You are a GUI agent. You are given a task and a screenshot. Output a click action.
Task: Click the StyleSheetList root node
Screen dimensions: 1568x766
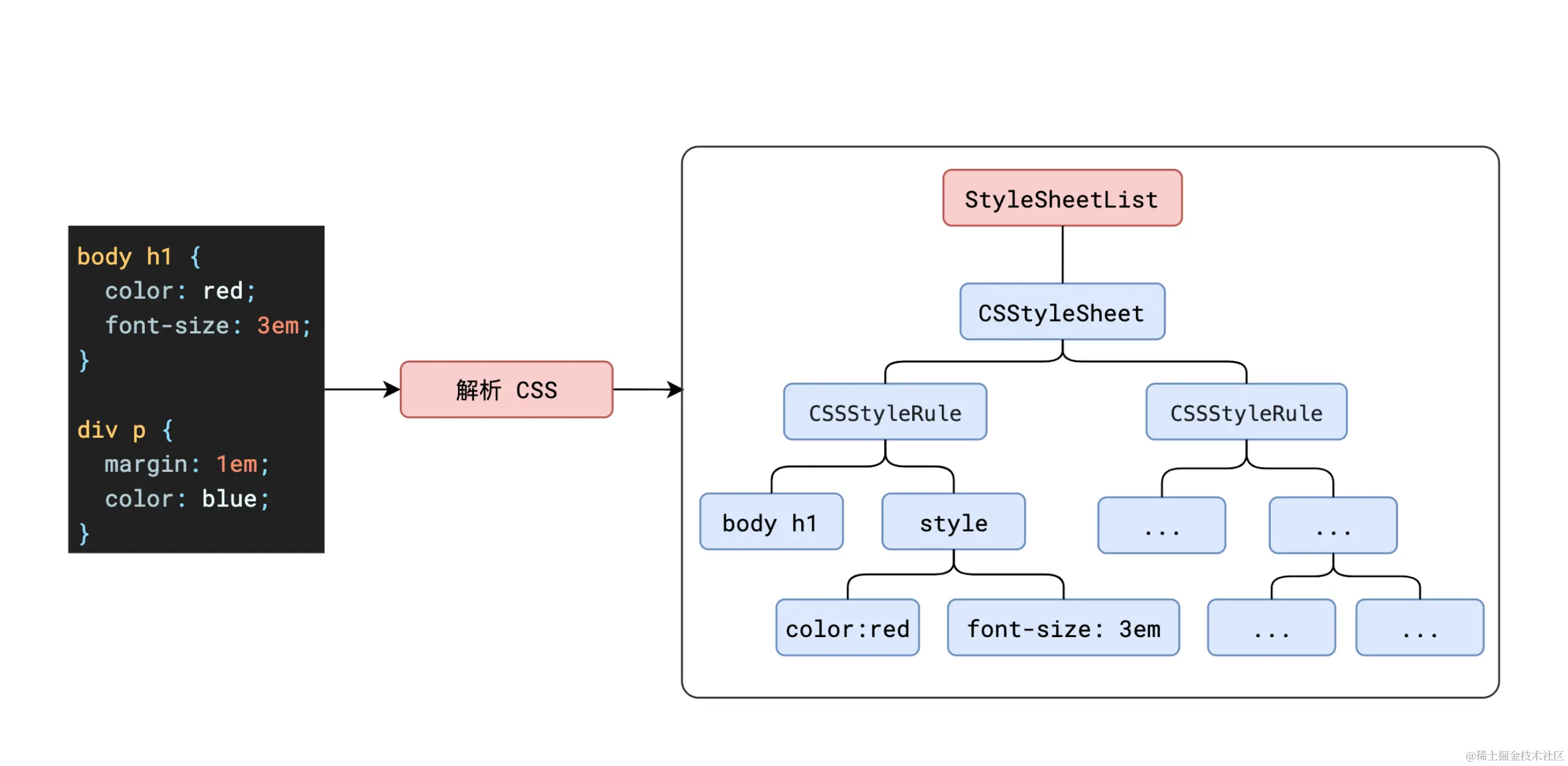(1062, 198)
